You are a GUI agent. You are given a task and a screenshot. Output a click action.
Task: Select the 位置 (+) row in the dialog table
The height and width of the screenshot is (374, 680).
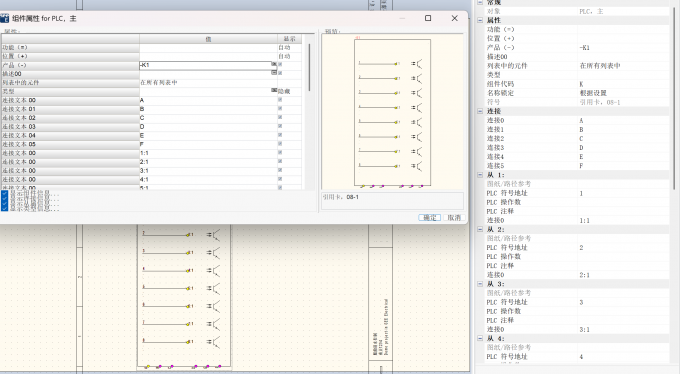tap(151, 56)
